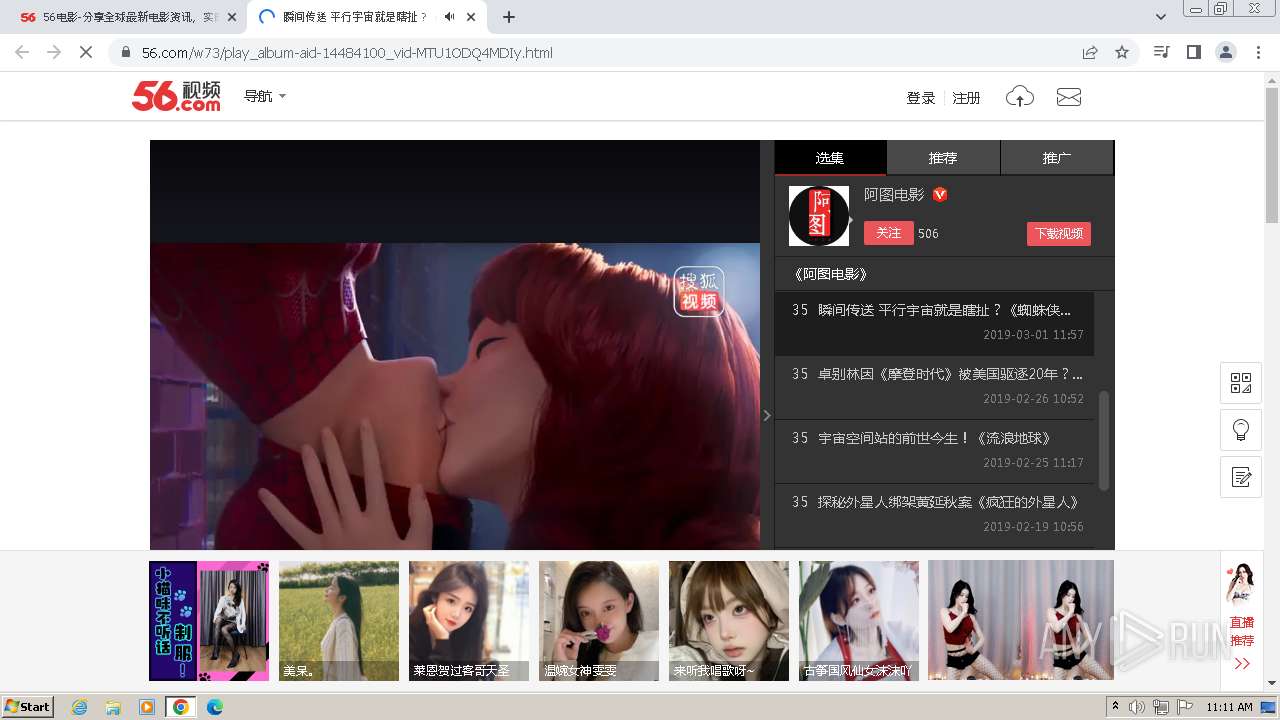1280x720 pixels.
Task: Switch to the 推广 tab
Action: (1057, 158)
